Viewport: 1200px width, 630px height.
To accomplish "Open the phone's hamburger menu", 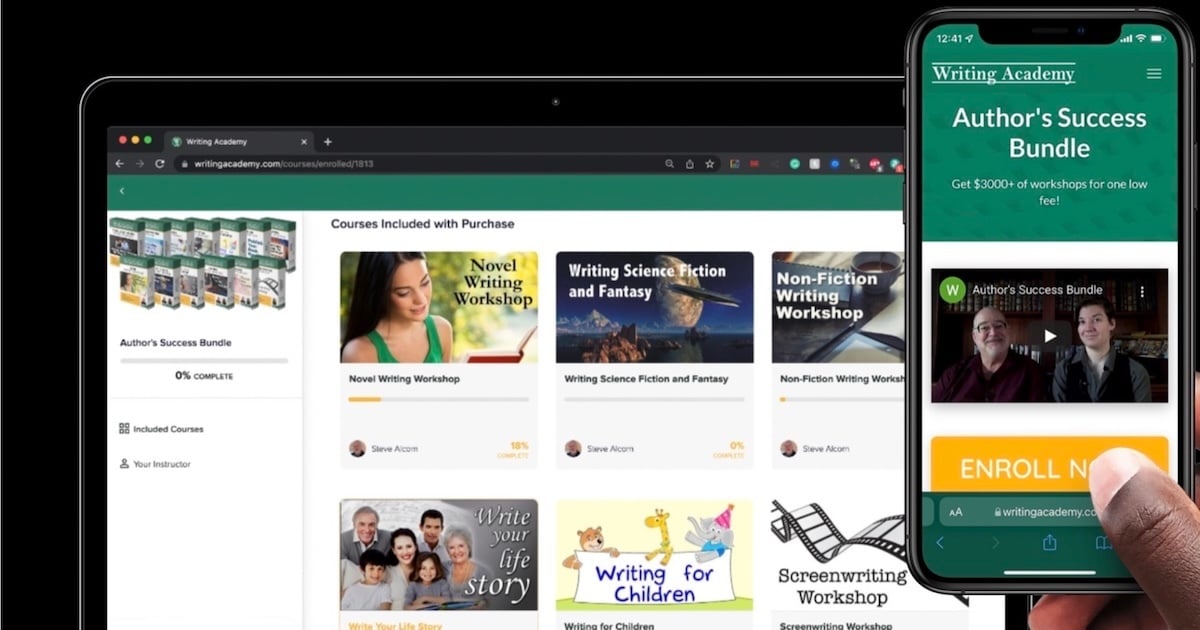I will (1154, 73).
